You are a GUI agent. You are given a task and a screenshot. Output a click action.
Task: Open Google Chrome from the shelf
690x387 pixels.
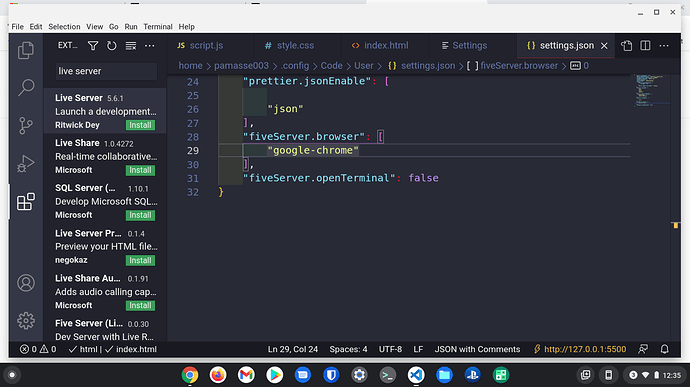pos(190,375)
